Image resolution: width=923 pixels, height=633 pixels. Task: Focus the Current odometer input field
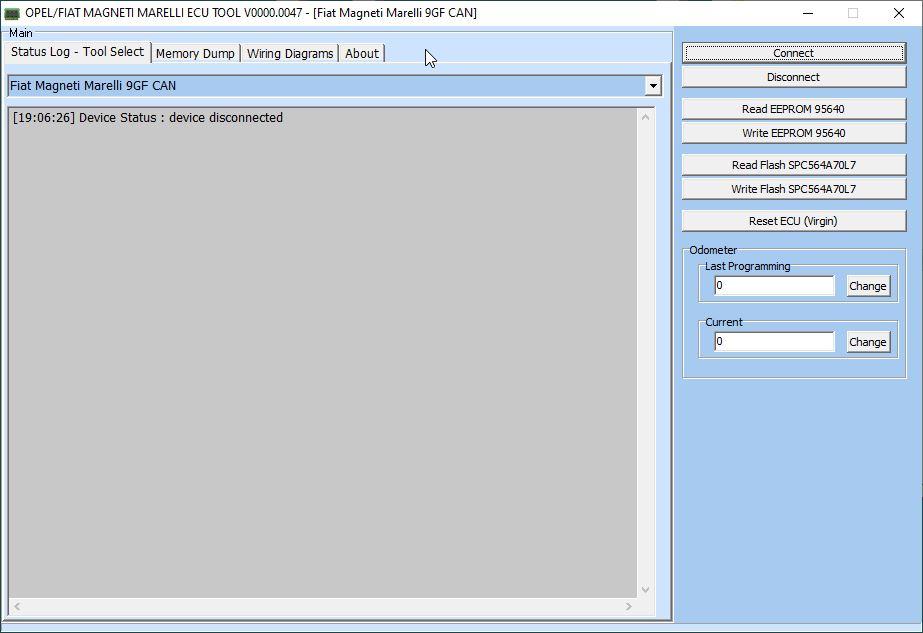click(x=775, y=342)
